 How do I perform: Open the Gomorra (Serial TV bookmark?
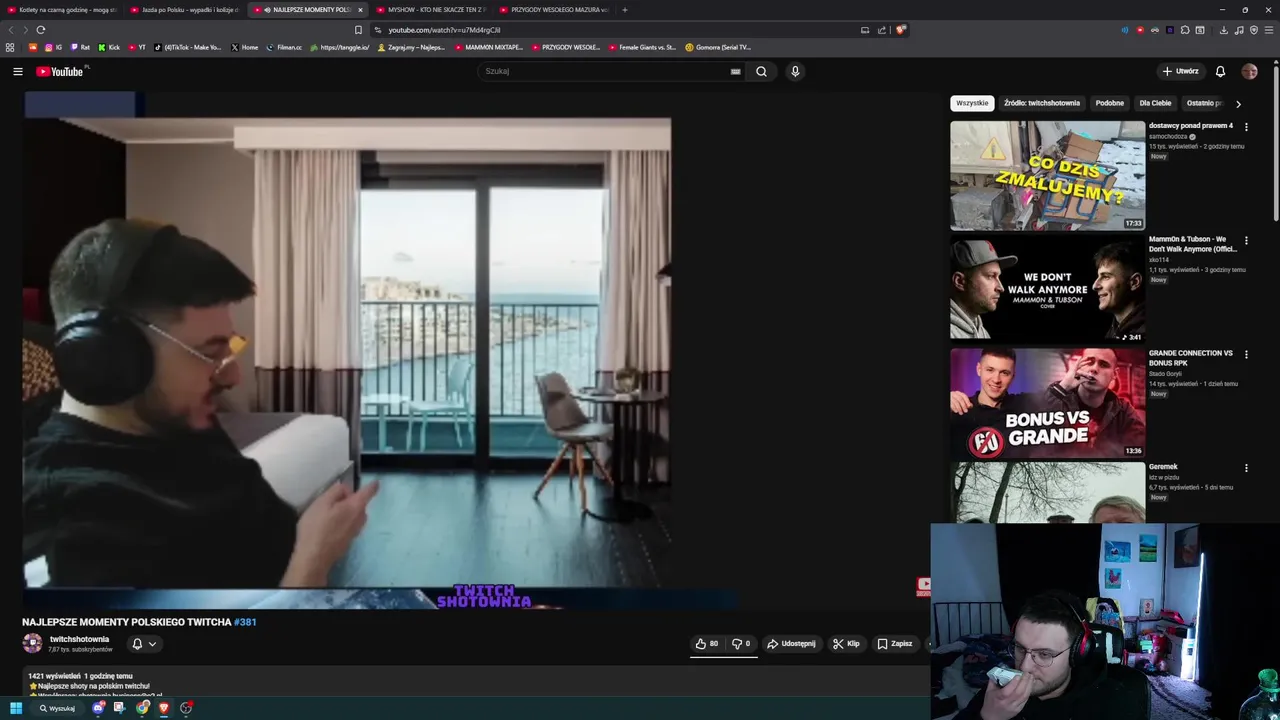point(718,47)
